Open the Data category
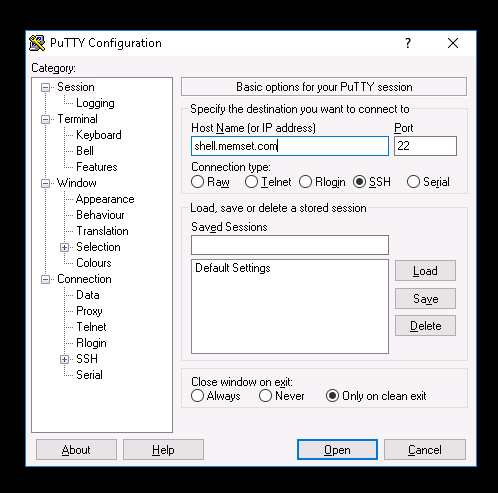Image resolution: width=498 pixels, height=493 pixels. point(88,295)
